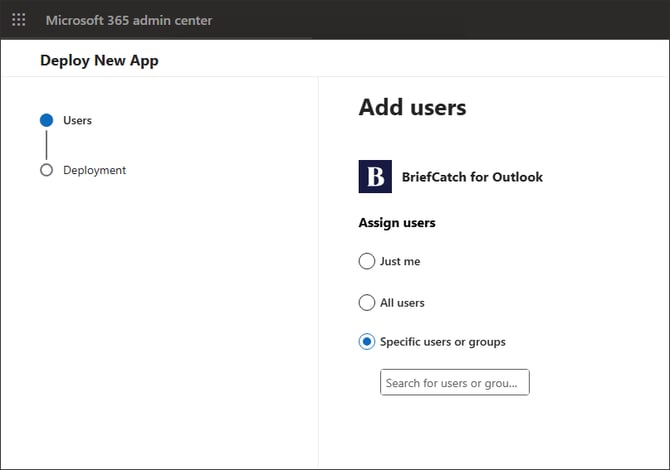The width and height of the screenshot is (670, 470).
Task: Select the Just me radio button
Action: tap(367, 261)
